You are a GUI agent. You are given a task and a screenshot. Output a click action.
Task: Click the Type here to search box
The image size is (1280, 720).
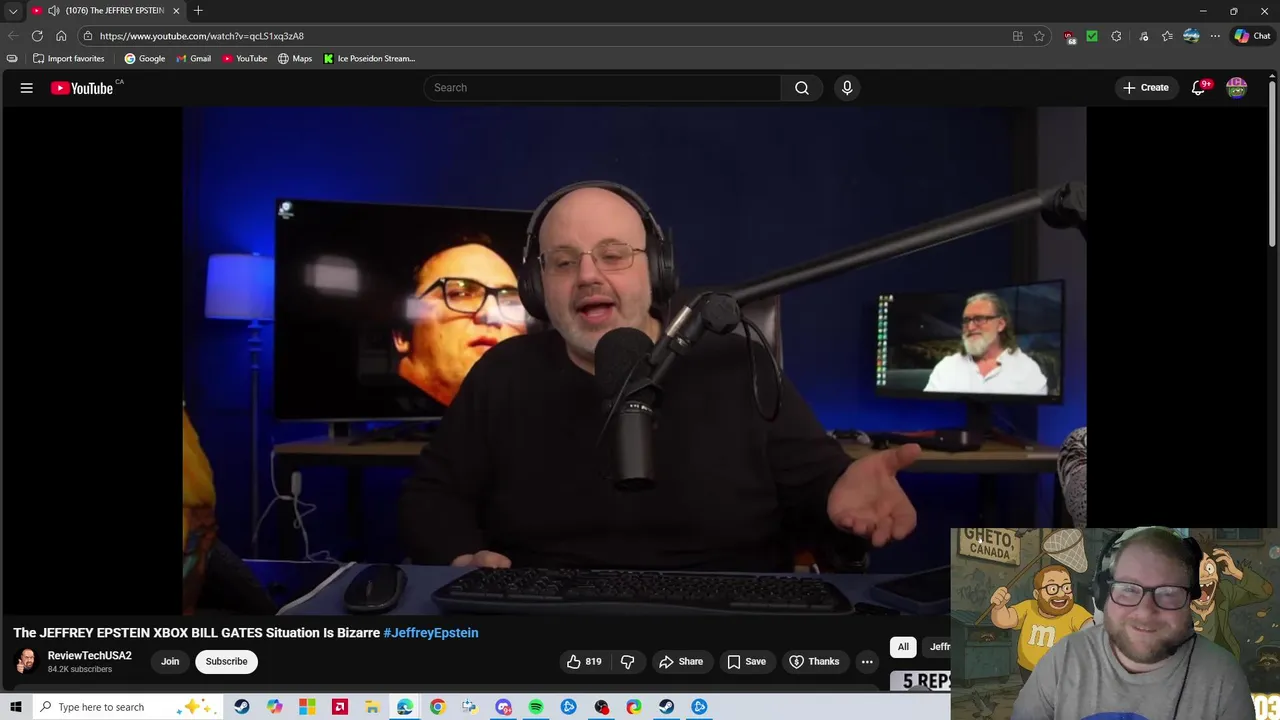click(x=128, y=707)
